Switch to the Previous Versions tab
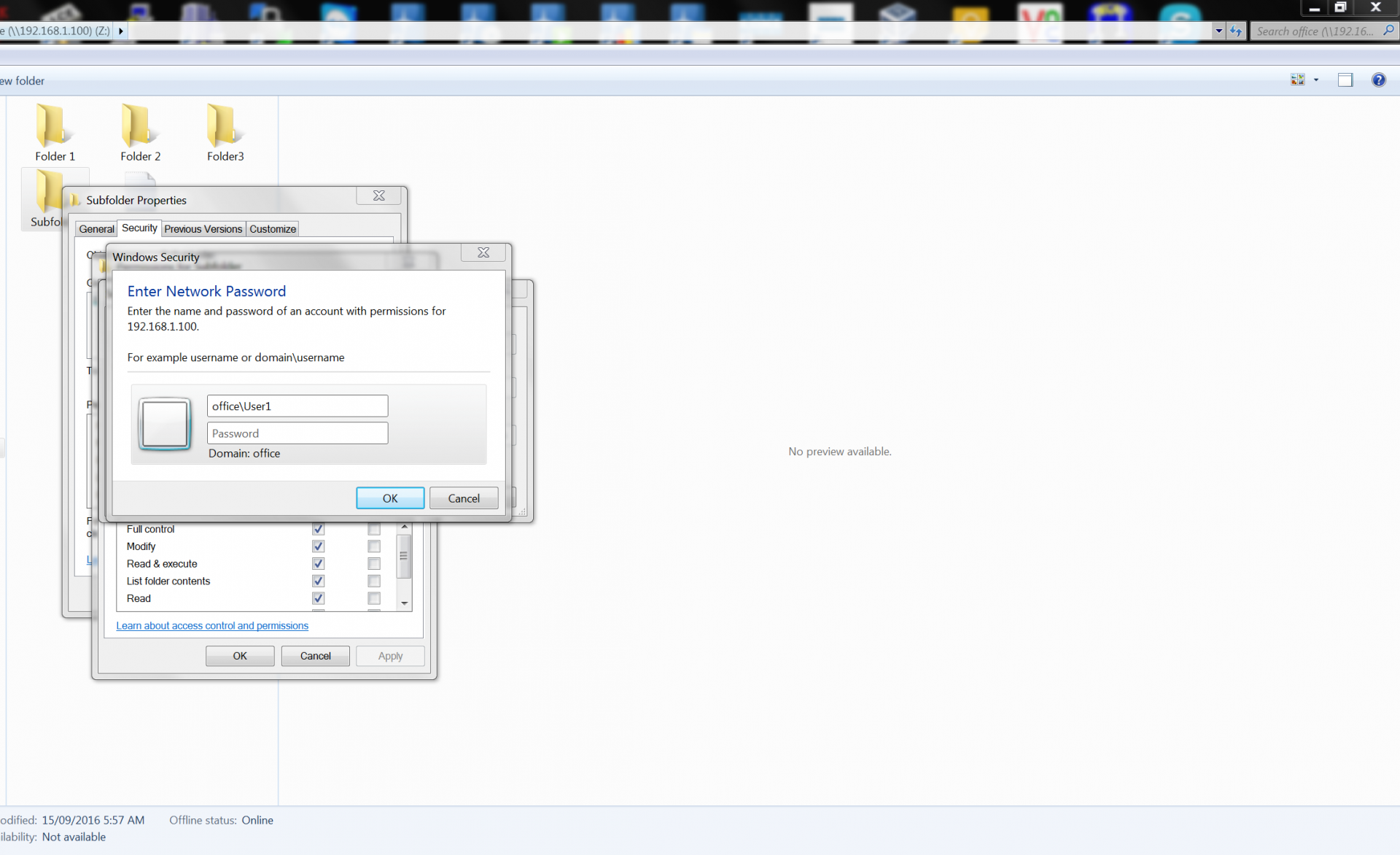 203,229
